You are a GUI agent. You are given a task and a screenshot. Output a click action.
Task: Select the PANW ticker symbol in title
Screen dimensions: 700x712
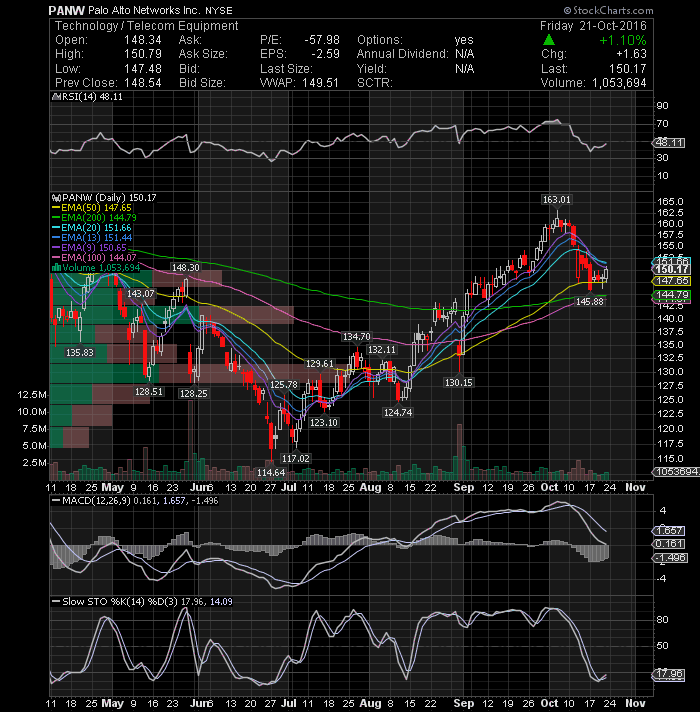coord(67,10)
